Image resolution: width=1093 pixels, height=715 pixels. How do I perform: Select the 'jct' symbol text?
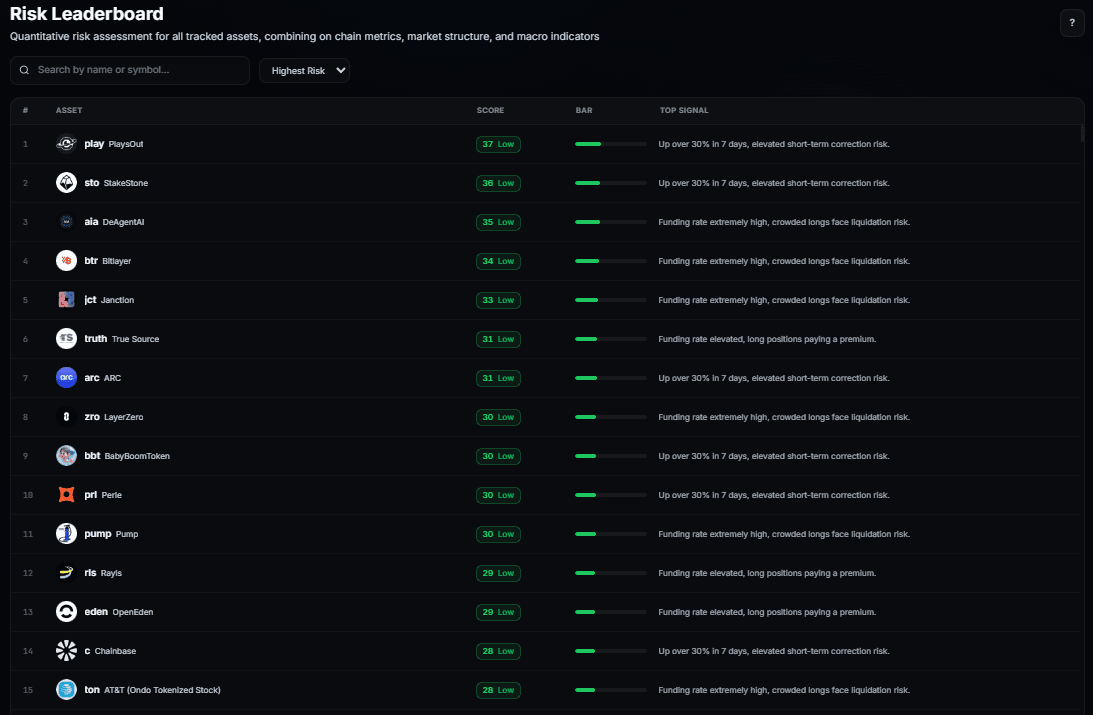(x=91, y=300)
